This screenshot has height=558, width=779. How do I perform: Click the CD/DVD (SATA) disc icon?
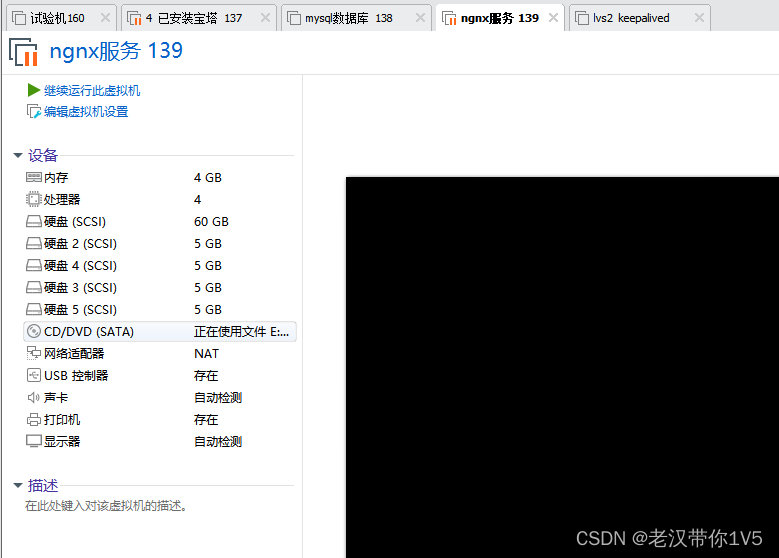point(34,331)
